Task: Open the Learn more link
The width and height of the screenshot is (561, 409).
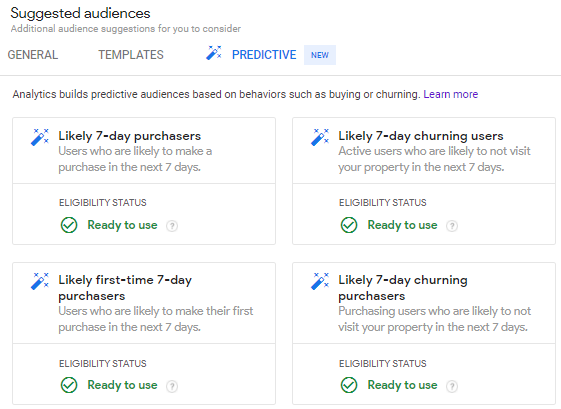Action: (450, 94)
